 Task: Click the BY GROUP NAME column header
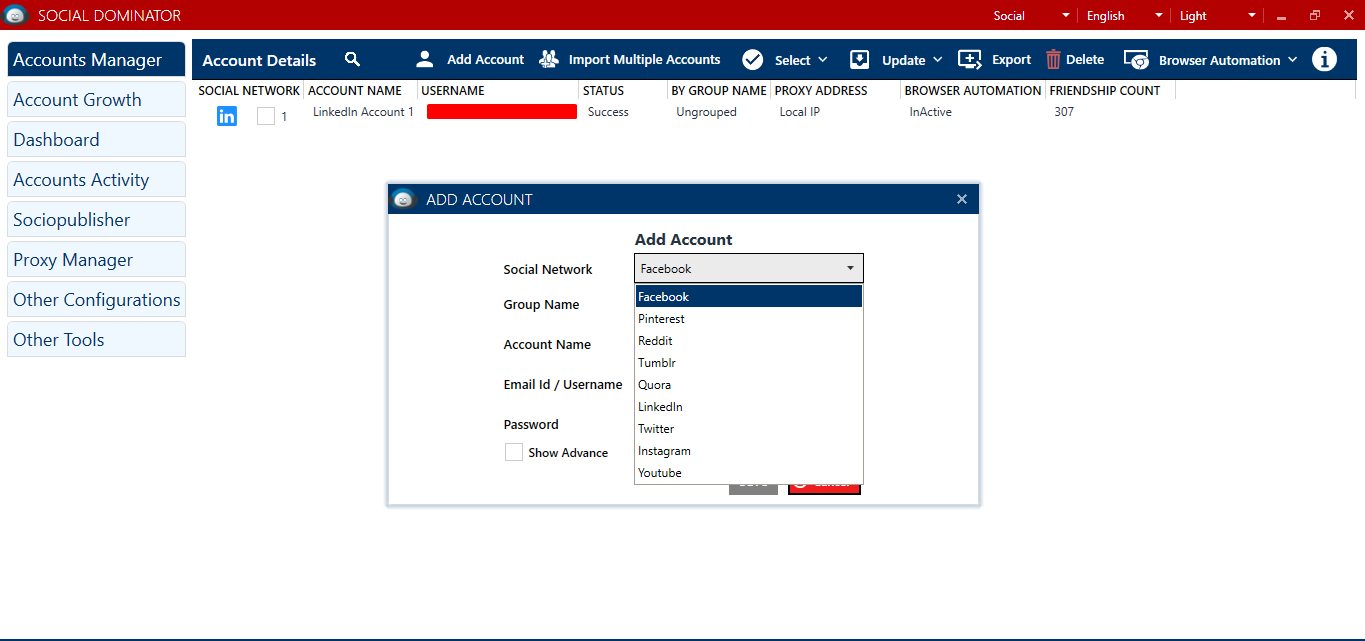pos(719,90)
